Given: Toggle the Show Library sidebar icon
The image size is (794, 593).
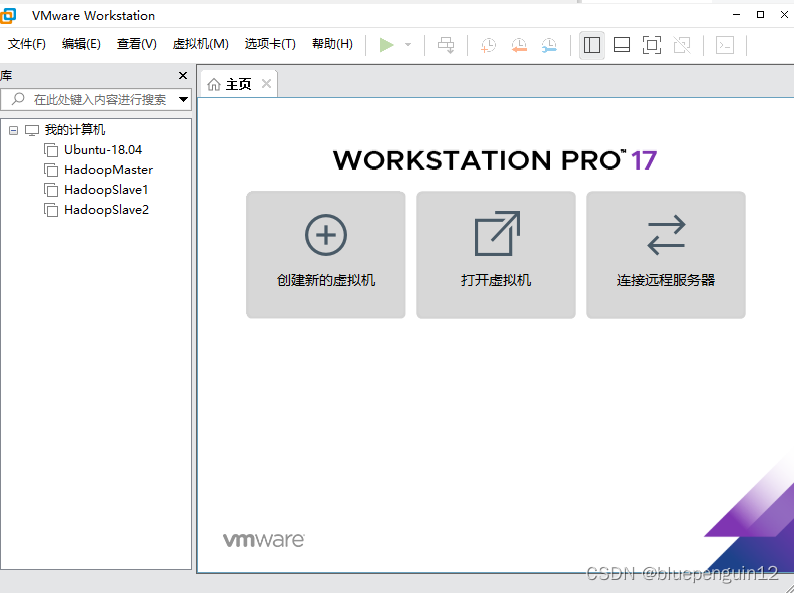Looking at the screenshot, I should (591, 45).
